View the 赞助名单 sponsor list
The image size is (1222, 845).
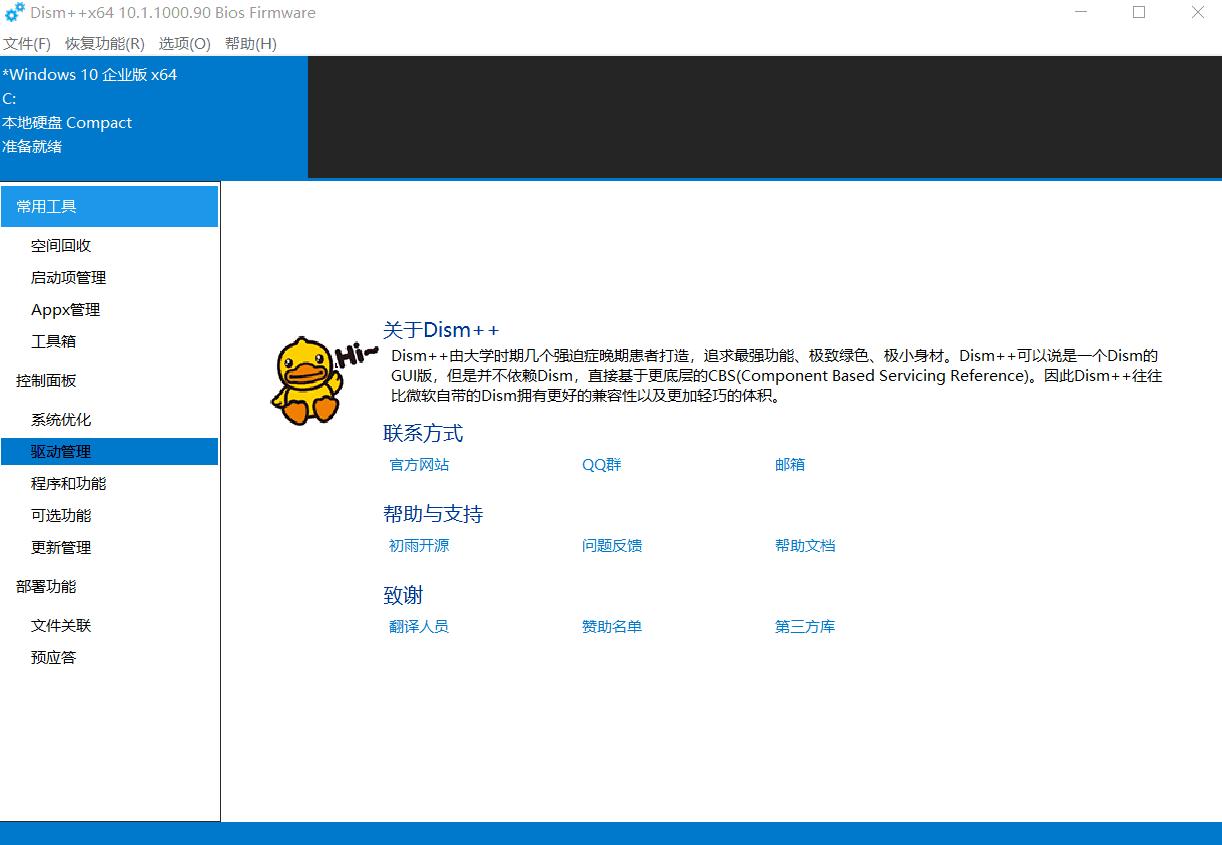(x=613, y=626)
